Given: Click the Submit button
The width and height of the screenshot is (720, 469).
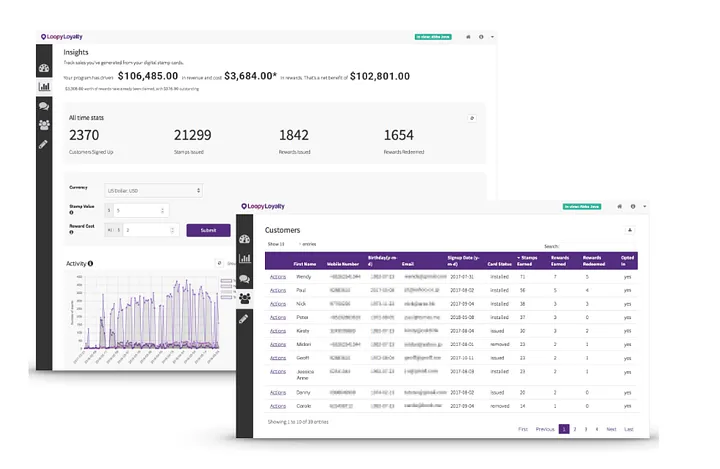Looking at the screenshot, I should (208, 230).
